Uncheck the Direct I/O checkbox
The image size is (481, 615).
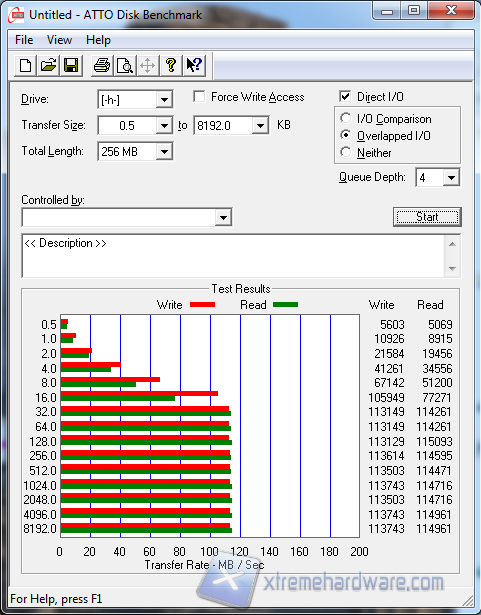click(345, 96)
